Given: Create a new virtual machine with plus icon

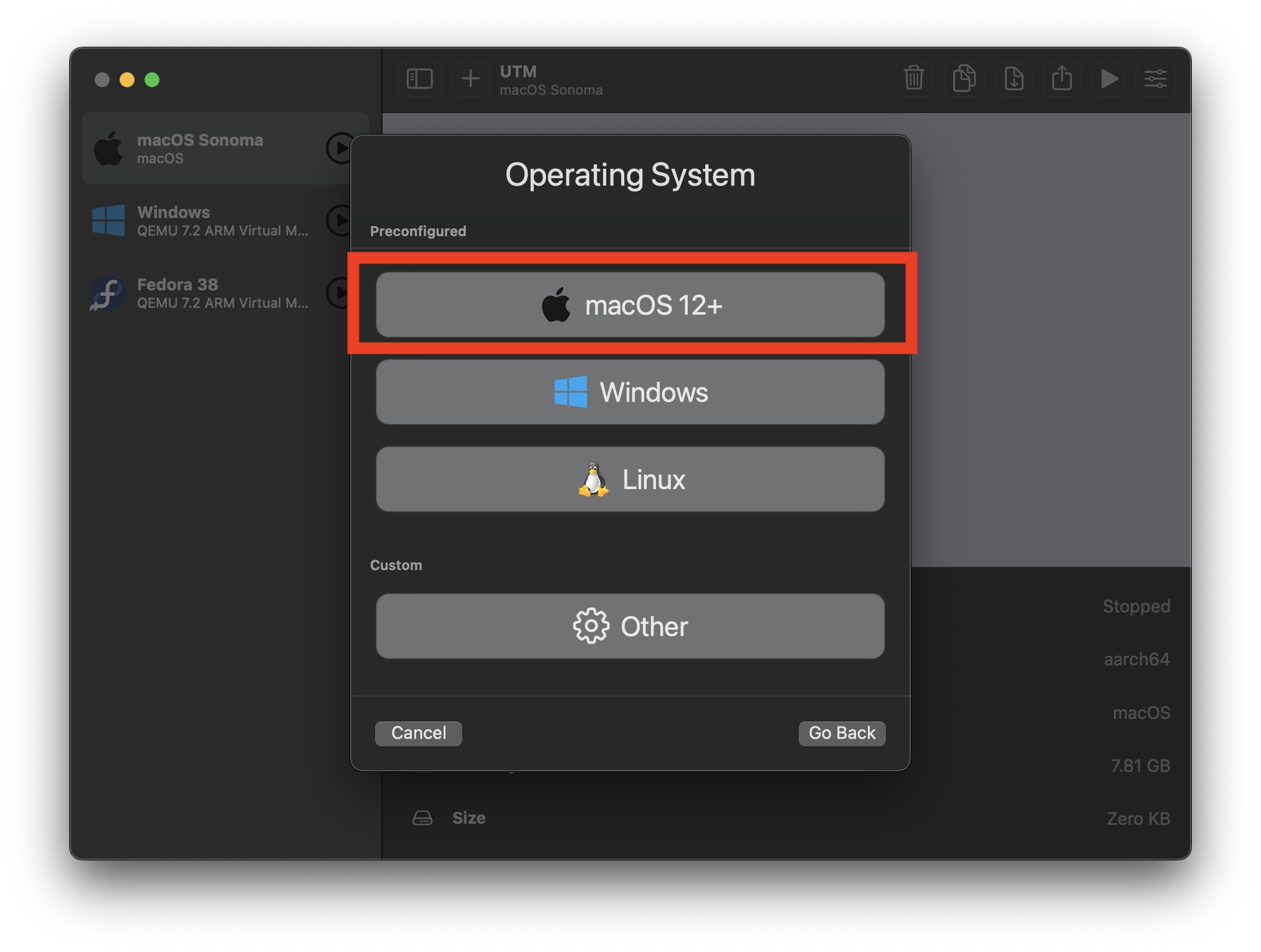Looking at the screenshot, I should [x=471, y=79].
